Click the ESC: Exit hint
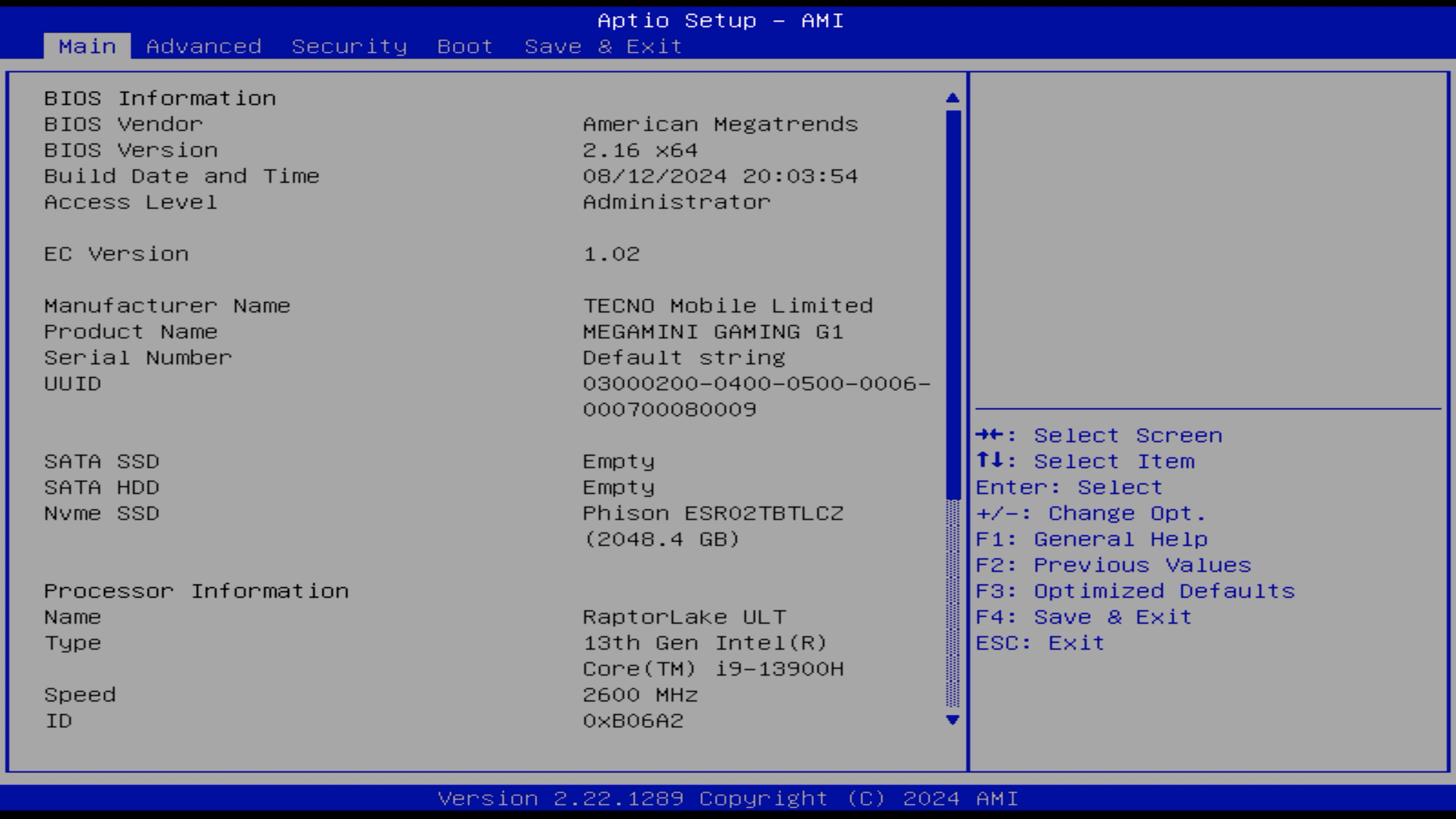The width and height of the screenshot is (1456, 819). click(1039, 643)
